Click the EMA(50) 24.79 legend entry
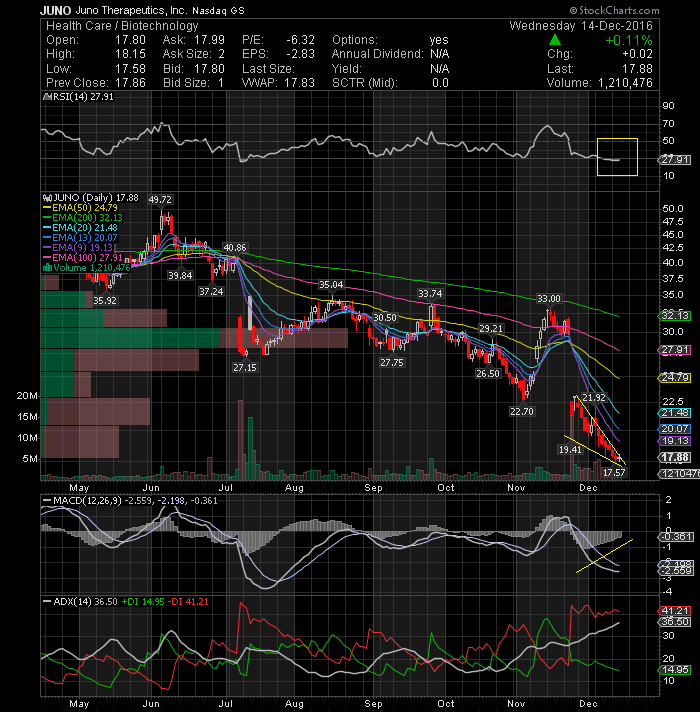The height and width of the screenshot is (712, 700). click(x=80, y=208)
